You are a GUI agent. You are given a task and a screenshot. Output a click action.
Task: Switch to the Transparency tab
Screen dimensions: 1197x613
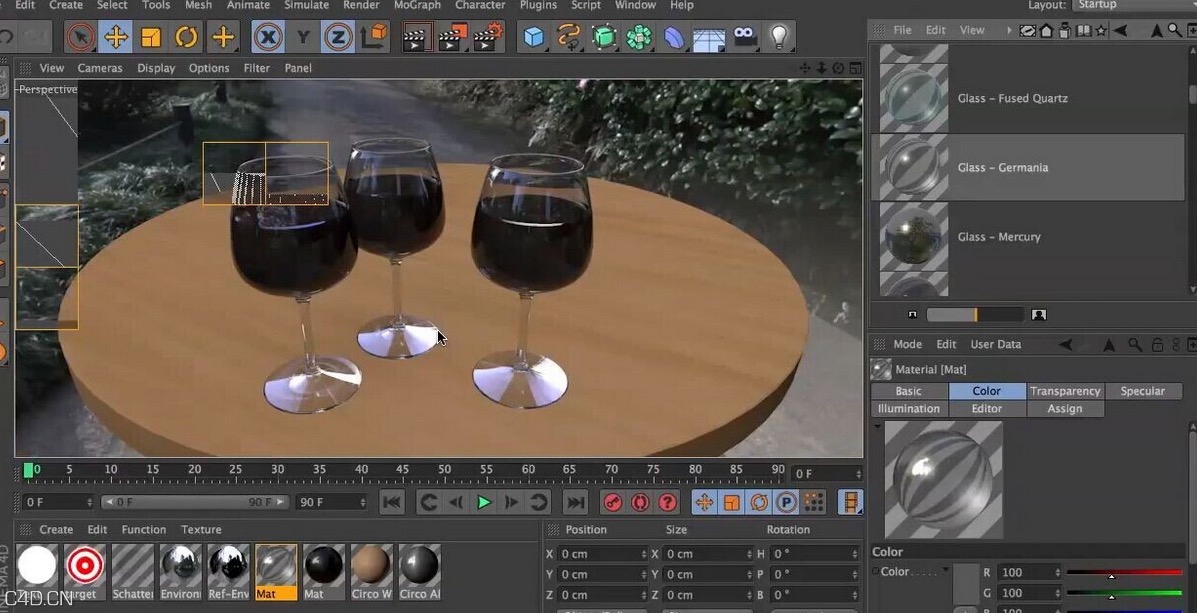click(1065, 390)
